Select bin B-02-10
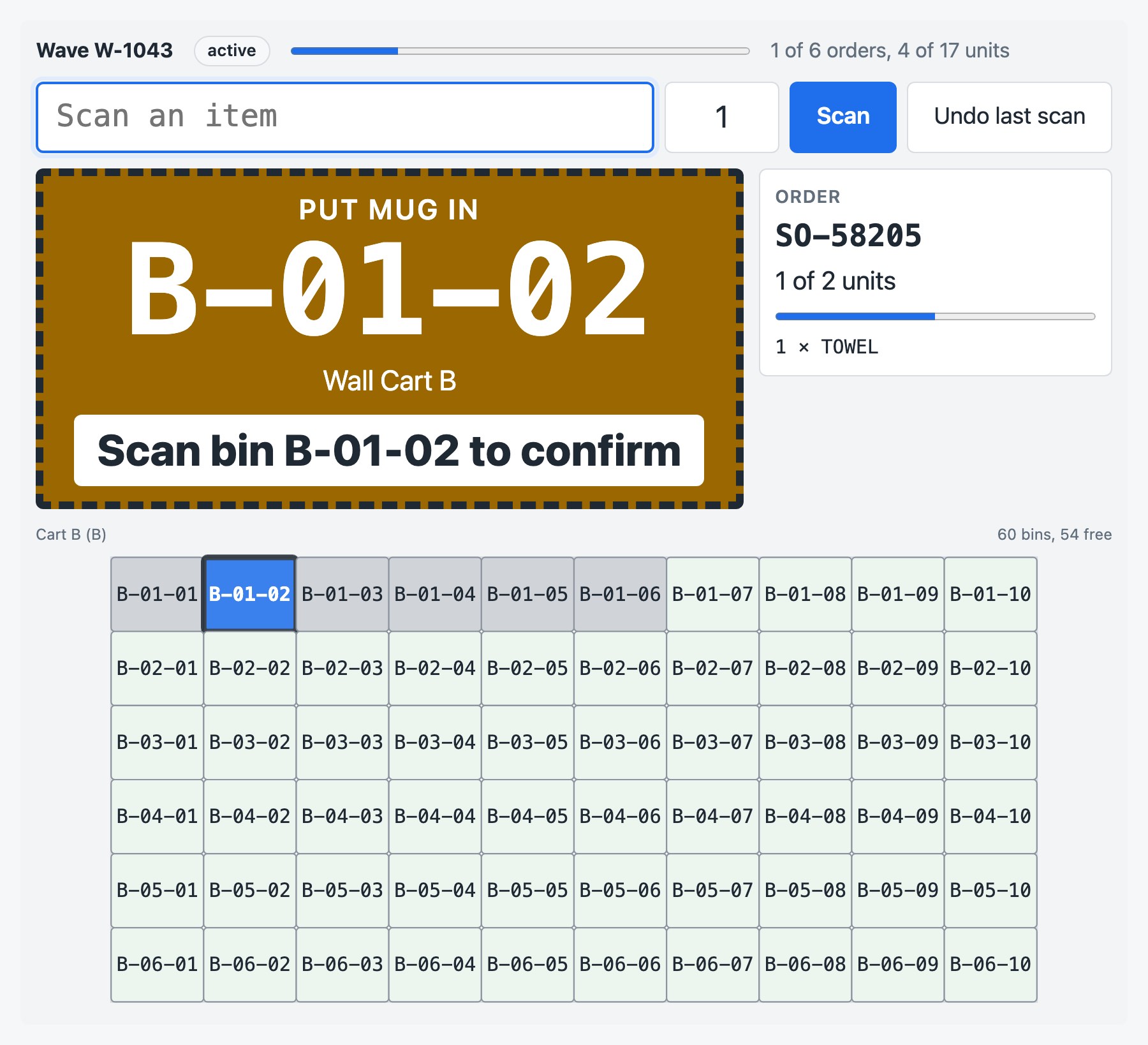The width and height of the screenshot is (1148, 1045). coord(990,668)
